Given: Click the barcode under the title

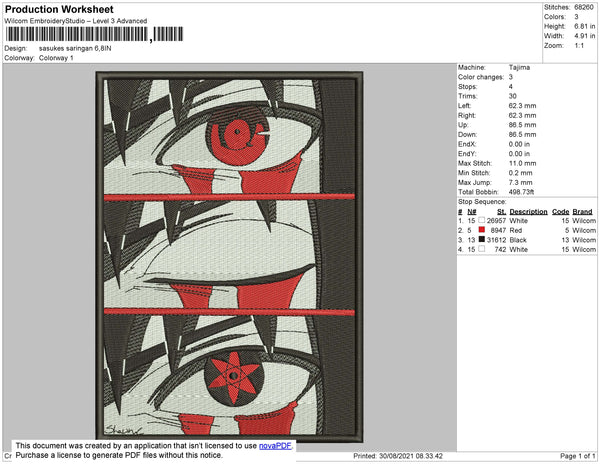Looking at the screenshot, I should coord(94,34).
